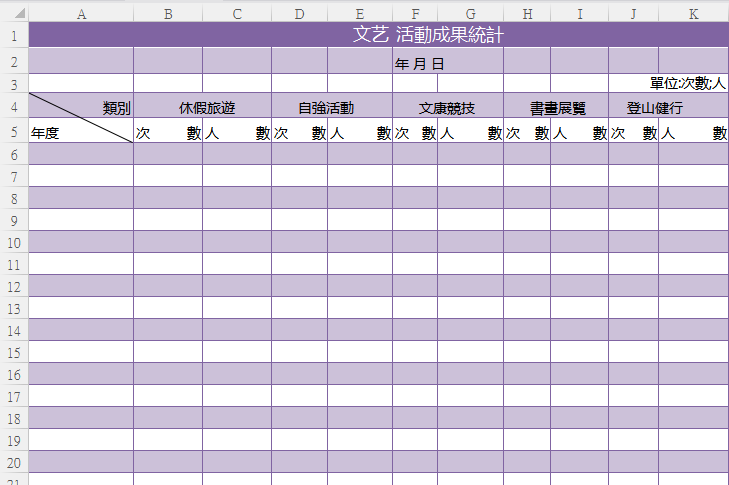
Task: Click the 登山健行 header cell
Action: click(x=668, y=107)
